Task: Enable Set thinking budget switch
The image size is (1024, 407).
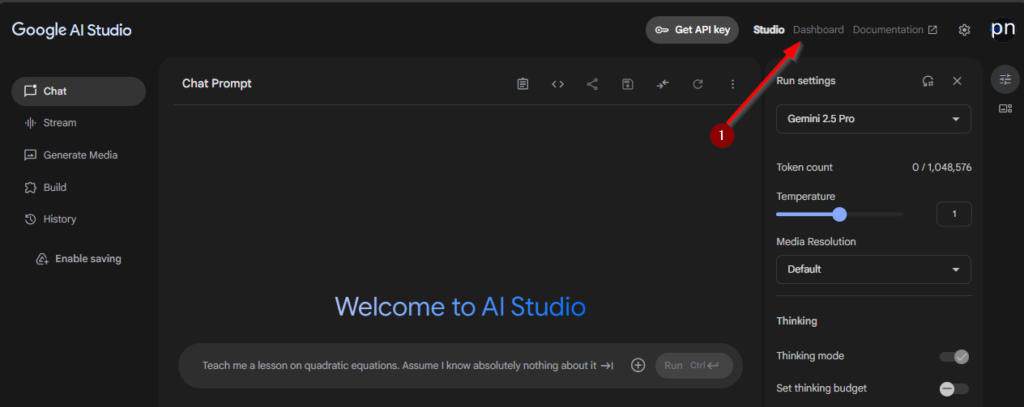Action: point(954,389)
